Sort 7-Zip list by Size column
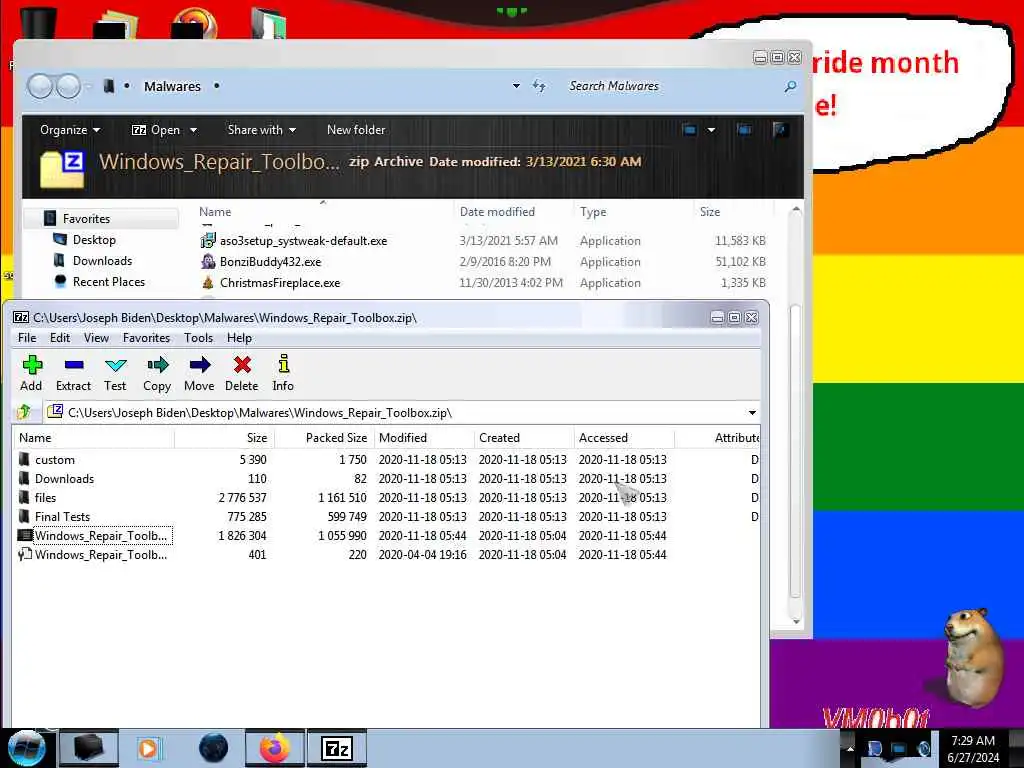Screen dimensions: 1024x768 [225, 438]
